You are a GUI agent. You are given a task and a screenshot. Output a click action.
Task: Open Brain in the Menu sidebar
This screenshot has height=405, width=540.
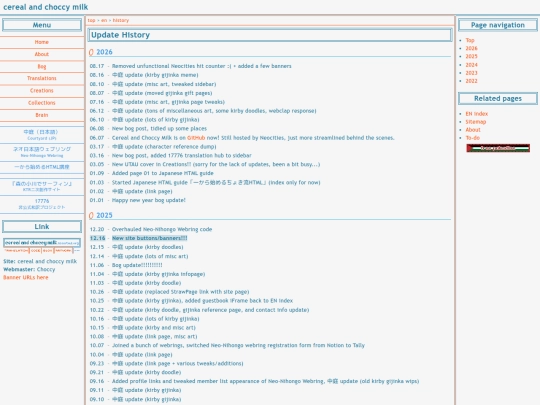[x=42, y=115]
